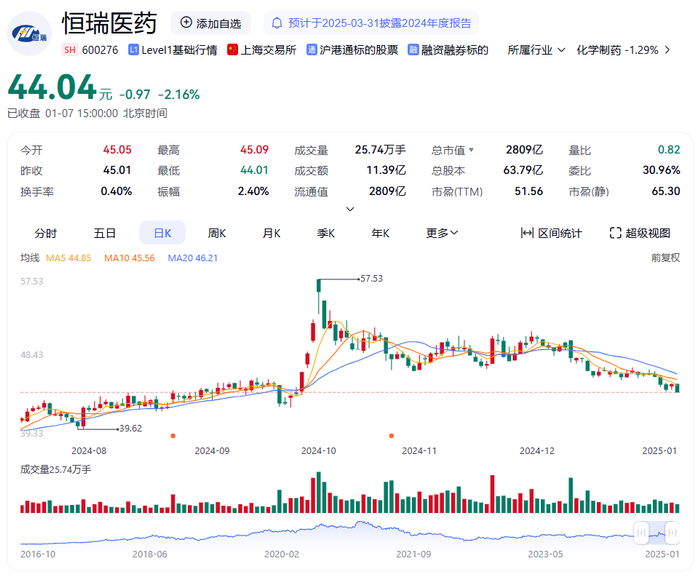
Task: Click the right handle of timeline range slider
Action: click(x=672, y=532)
